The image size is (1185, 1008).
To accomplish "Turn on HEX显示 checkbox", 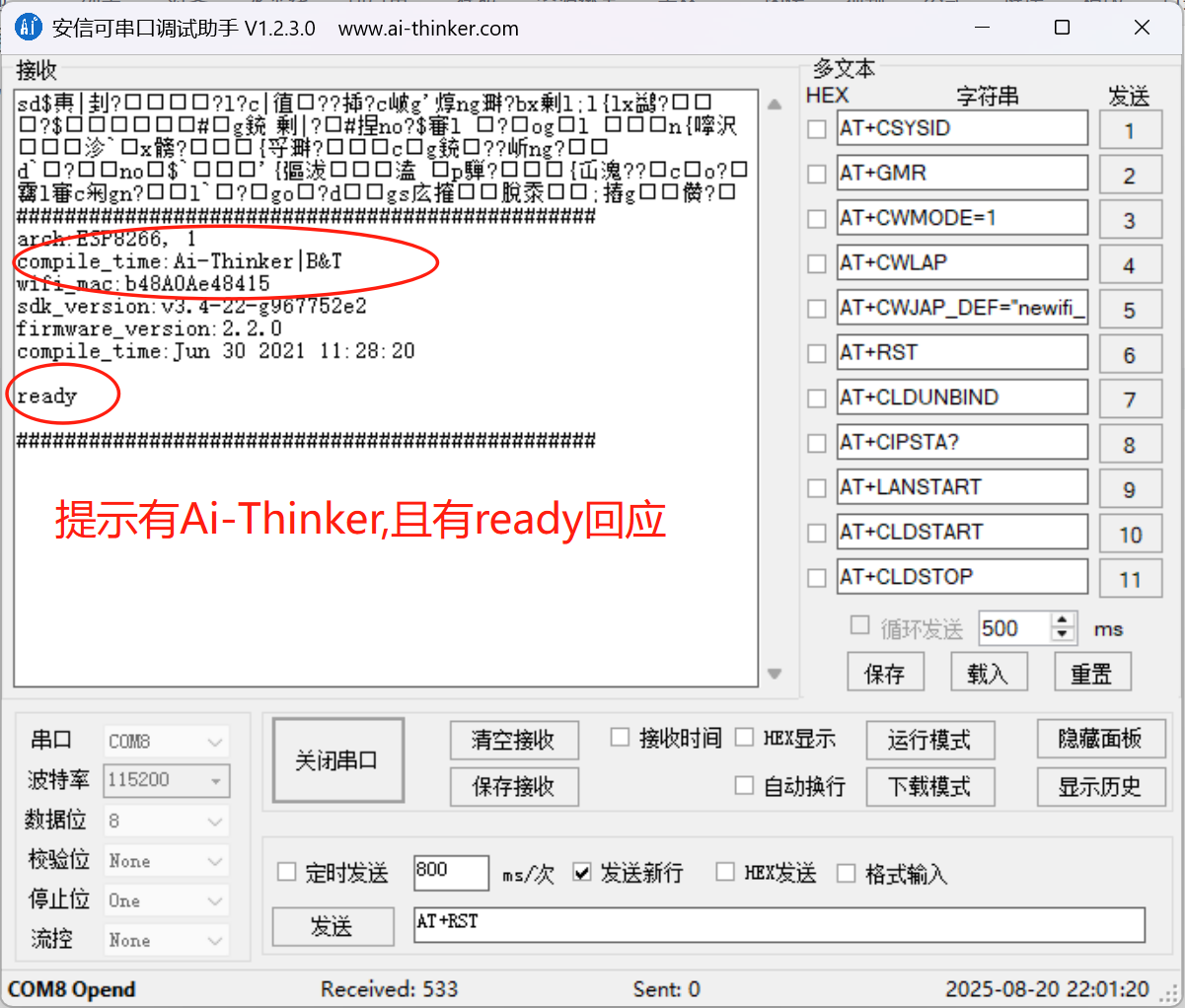I will click(745, 738).
